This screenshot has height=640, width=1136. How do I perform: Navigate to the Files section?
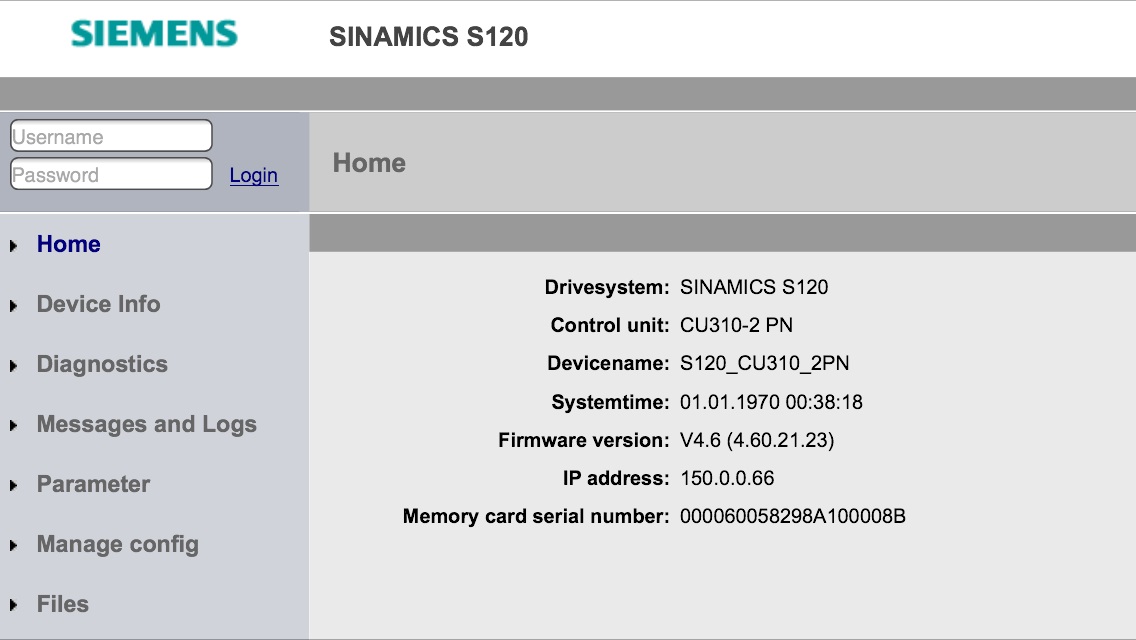62,604
